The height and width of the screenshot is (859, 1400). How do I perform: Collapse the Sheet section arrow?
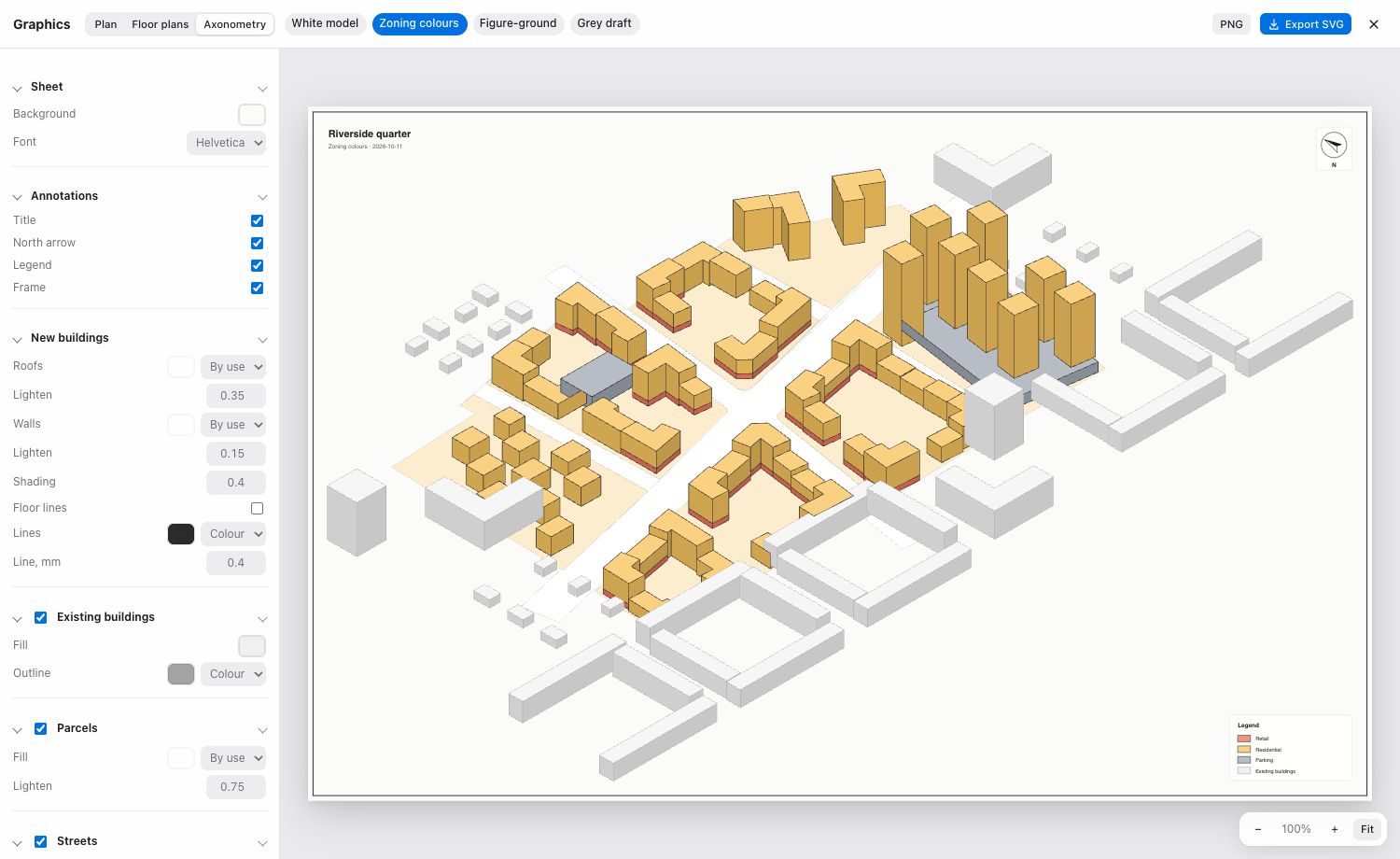[x=17, y=89]
